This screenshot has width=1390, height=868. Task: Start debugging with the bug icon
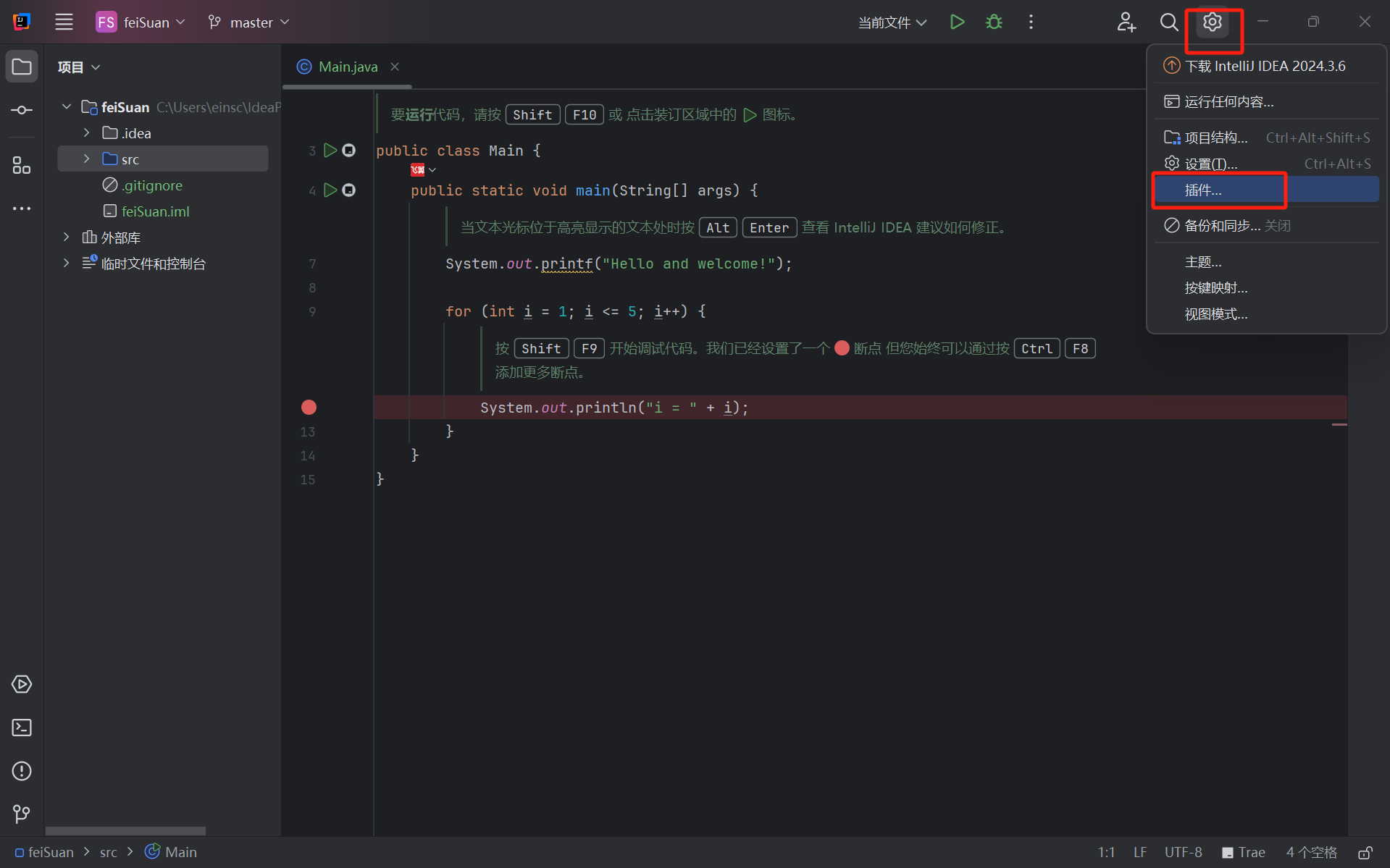[x=994, y=22]
